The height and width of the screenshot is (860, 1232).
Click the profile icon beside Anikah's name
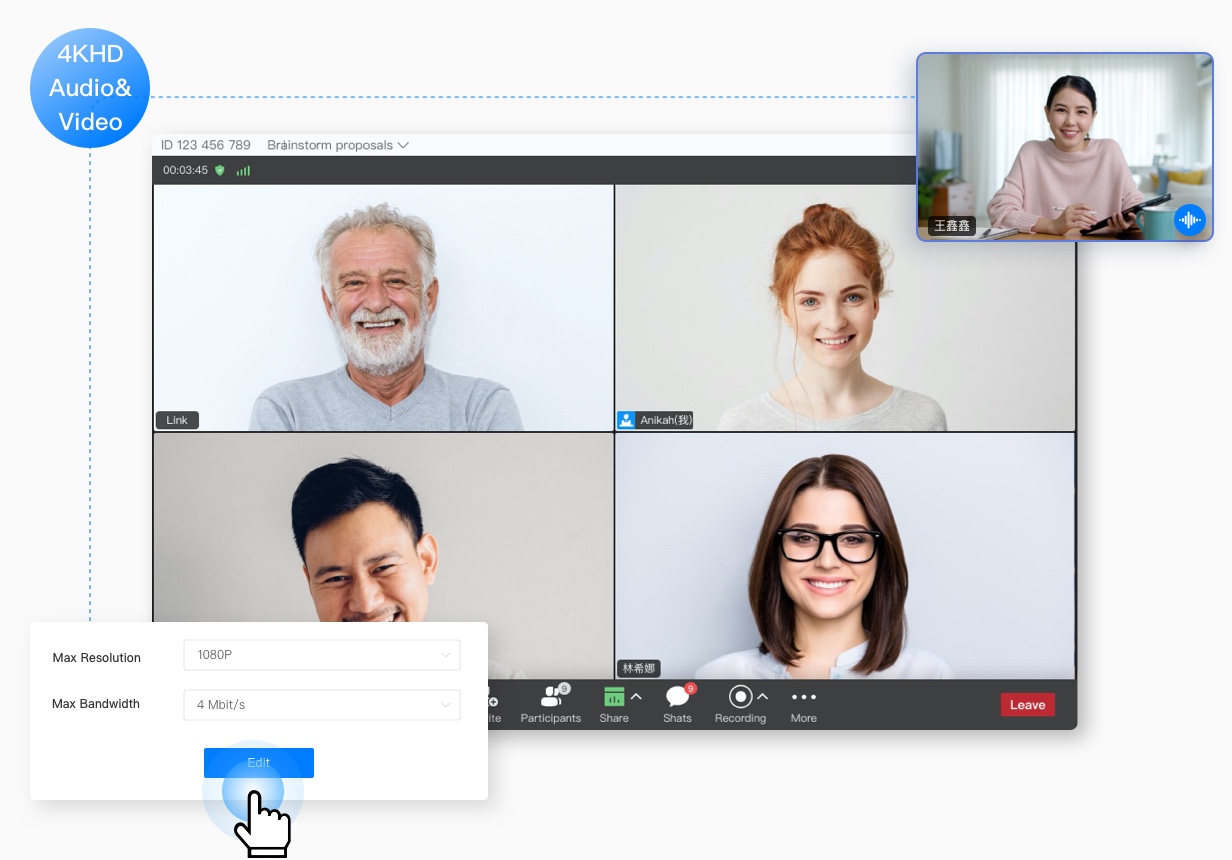pos(626,420)
